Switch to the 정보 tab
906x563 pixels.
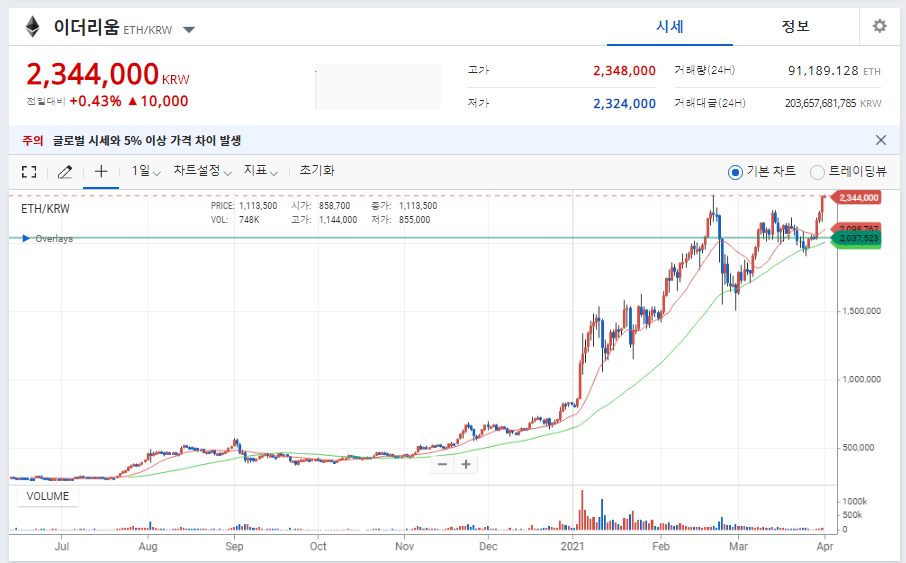pos(796,27)
